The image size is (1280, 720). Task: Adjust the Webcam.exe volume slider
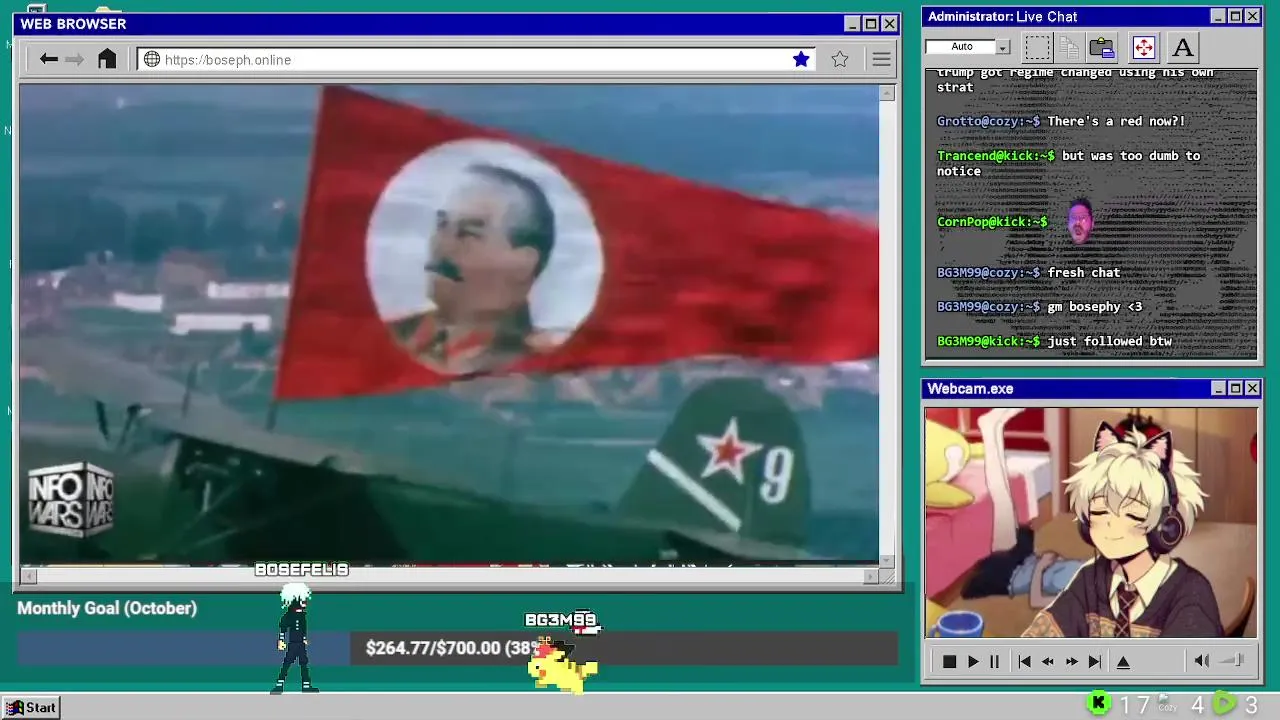coord(1232,660)
